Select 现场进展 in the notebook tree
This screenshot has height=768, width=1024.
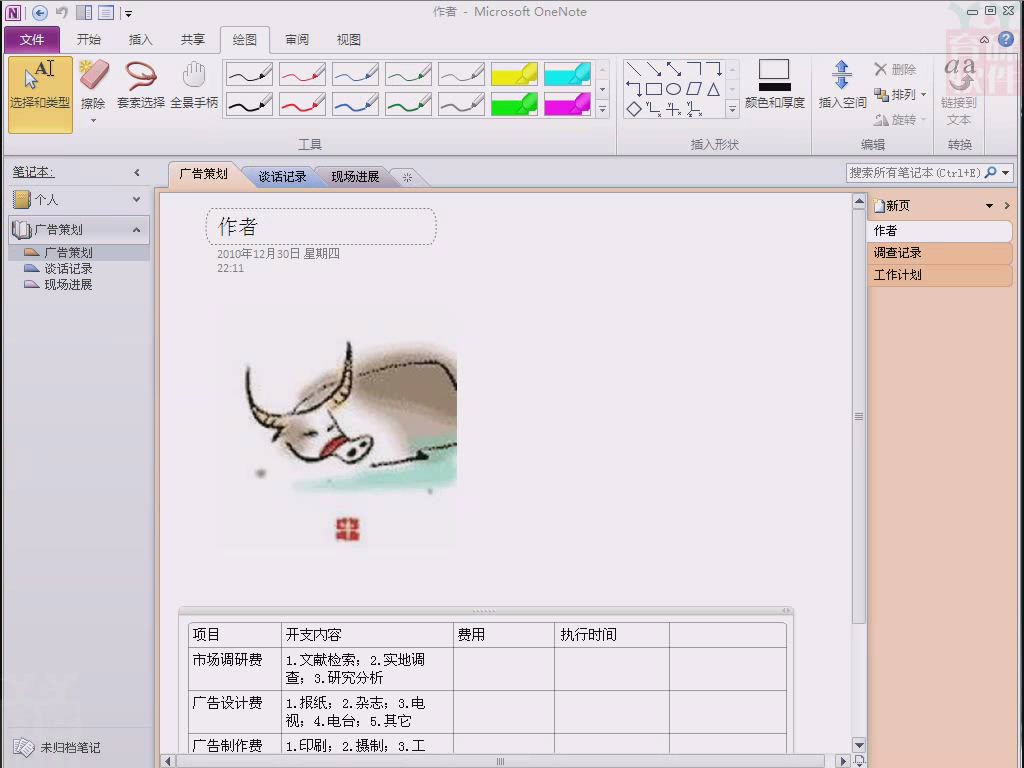(69, 285)
